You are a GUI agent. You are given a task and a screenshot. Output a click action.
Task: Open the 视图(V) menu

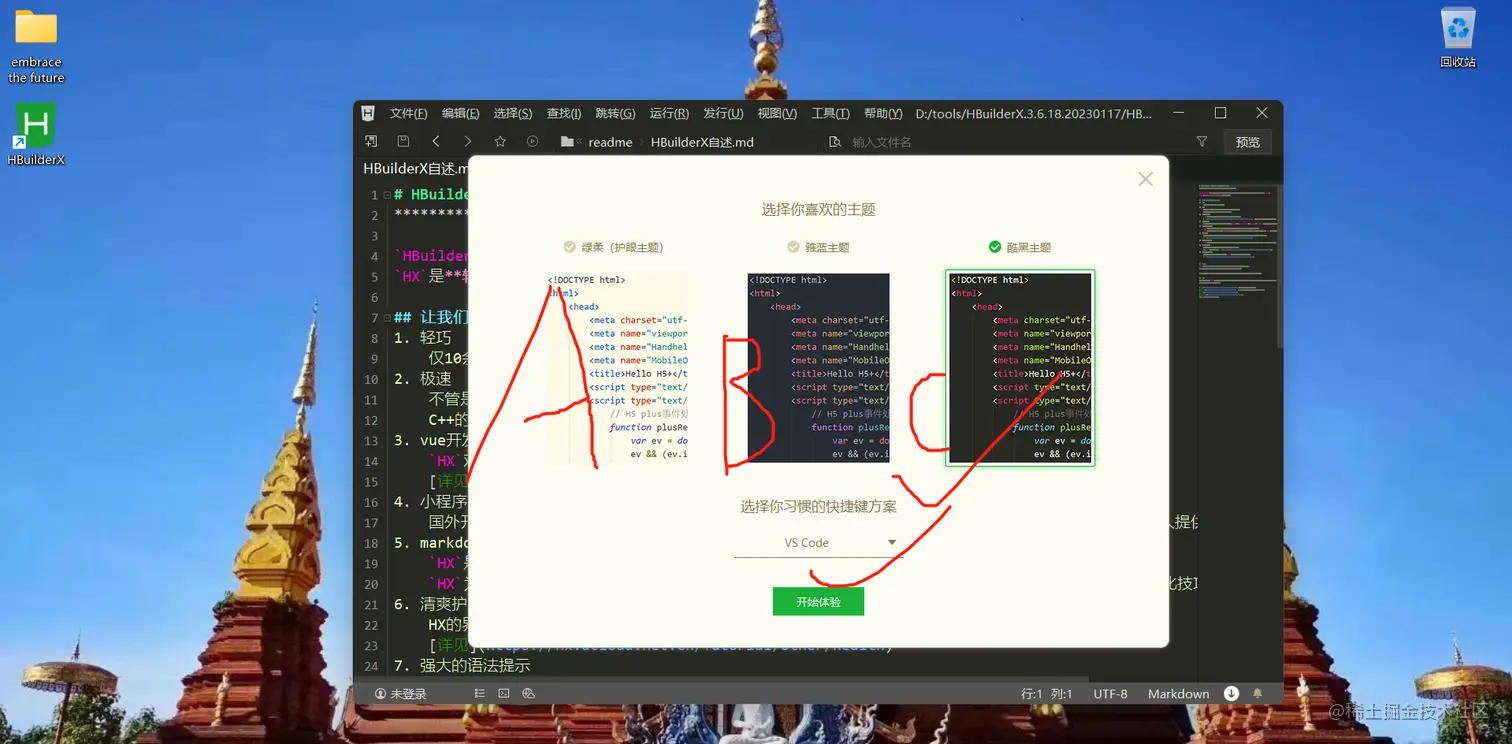(x=777, y=114)
